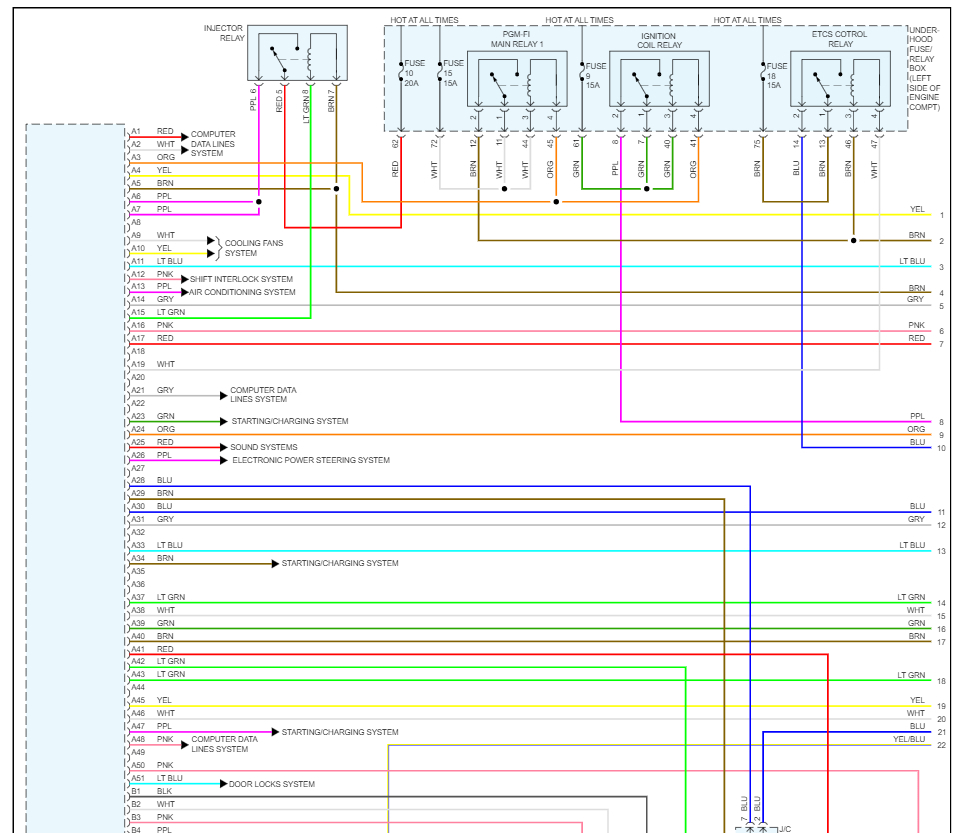Click the A11 LT BLU pin label
This screenshot has width=955, height=833.
pyautogui.click(x=157, y=261)
